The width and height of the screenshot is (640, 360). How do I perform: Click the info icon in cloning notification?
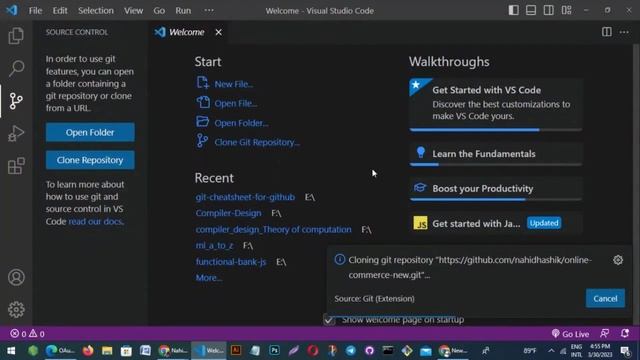click(x=340, y=260)
